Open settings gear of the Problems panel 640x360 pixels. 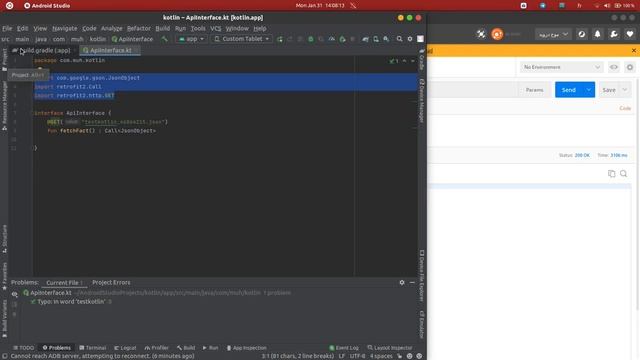pyautogui.click(x=402, y=282)
